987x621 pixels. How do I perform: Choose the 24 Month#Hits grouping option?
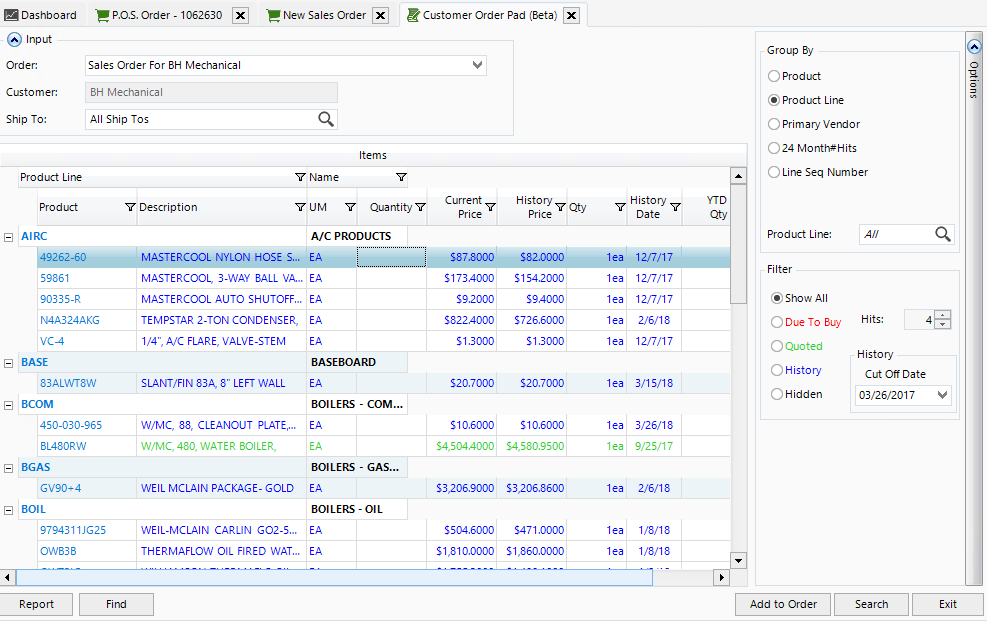click(774, 148)
